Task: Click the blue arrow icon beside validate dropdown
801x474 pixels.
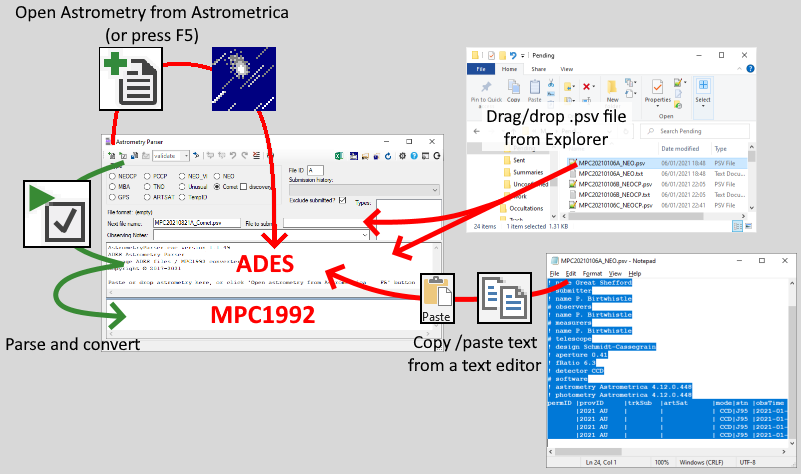Action: point(196,155)
